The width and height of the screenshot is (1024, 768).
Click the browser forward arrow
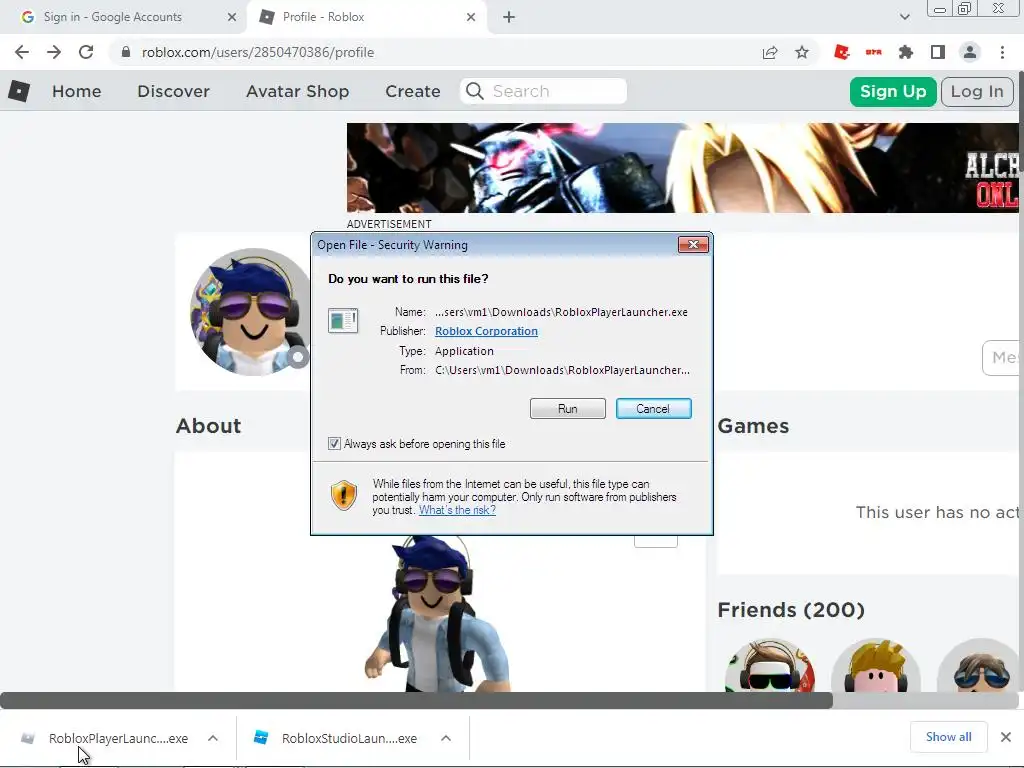[x=54, y=52]
